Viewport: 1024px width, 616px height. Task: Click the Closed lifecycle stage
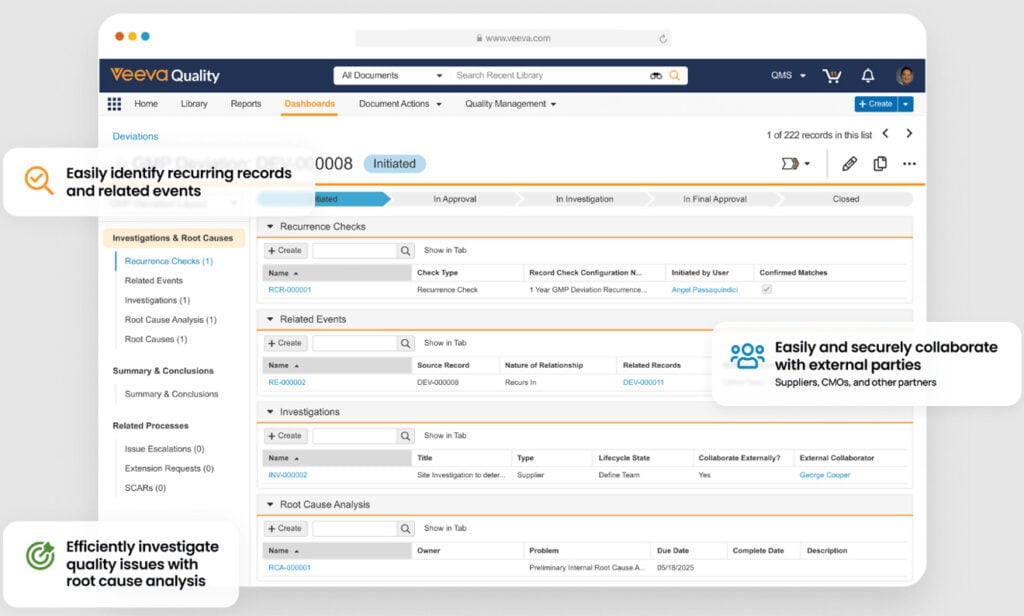pyautogui.click(x=846, y=199)
